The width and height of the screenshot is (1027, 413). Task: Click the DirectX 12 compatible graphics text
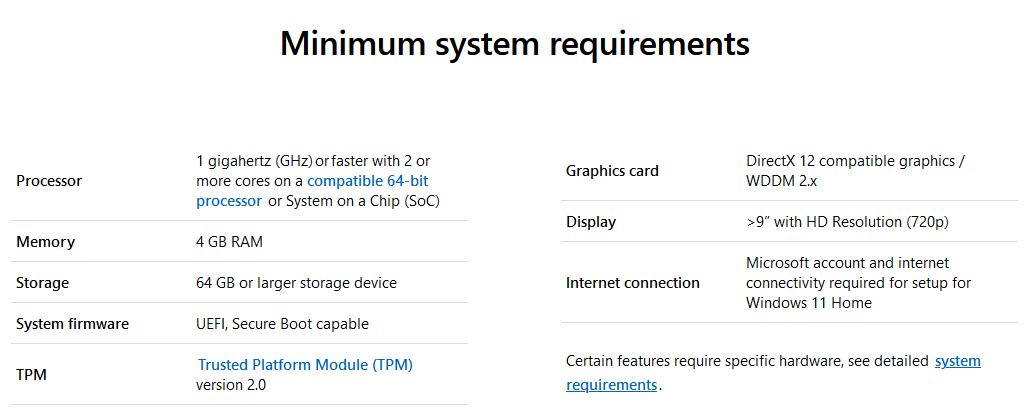tap(853, 161)
